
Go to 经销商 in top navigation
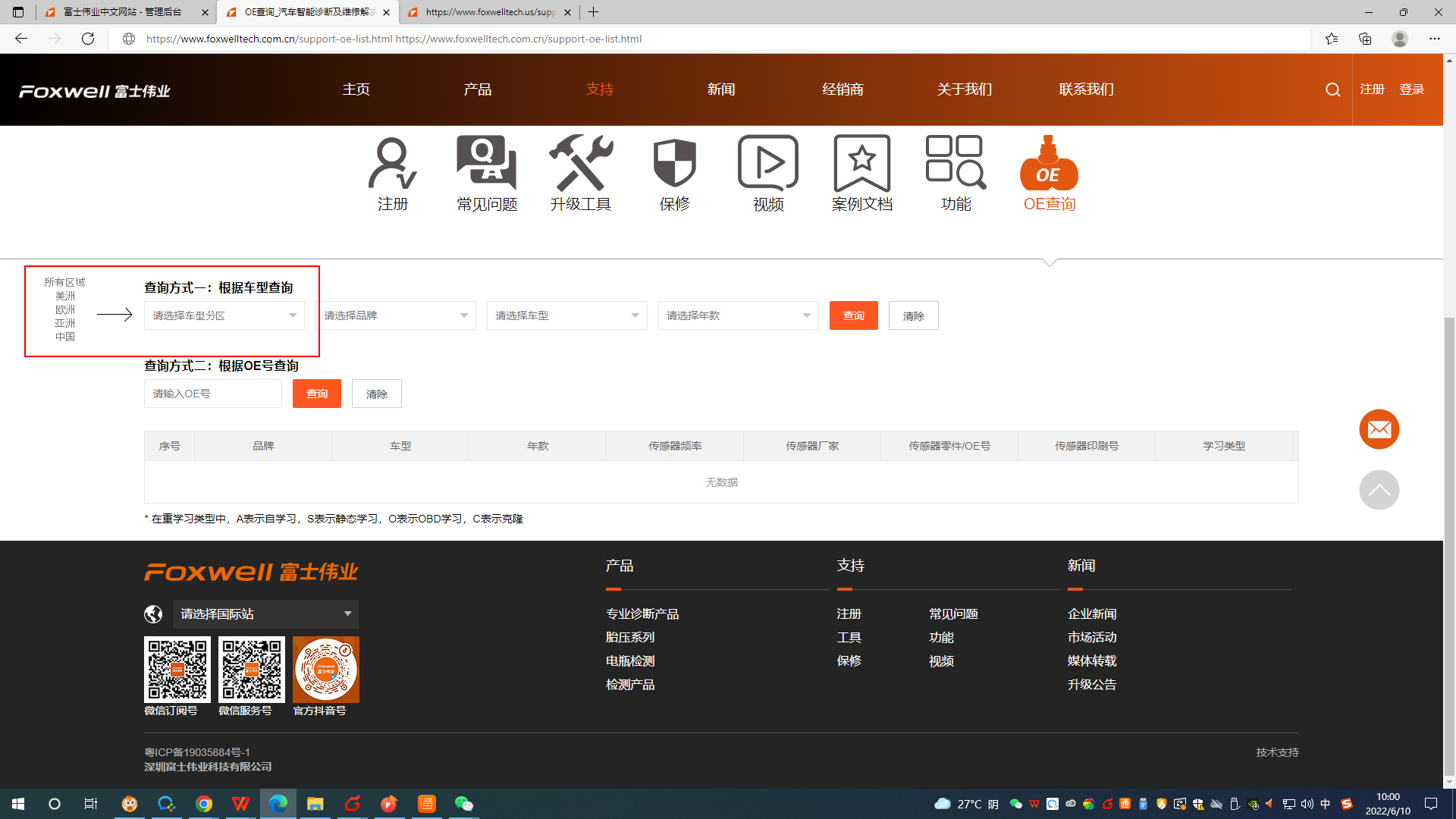tap(843, 89)
